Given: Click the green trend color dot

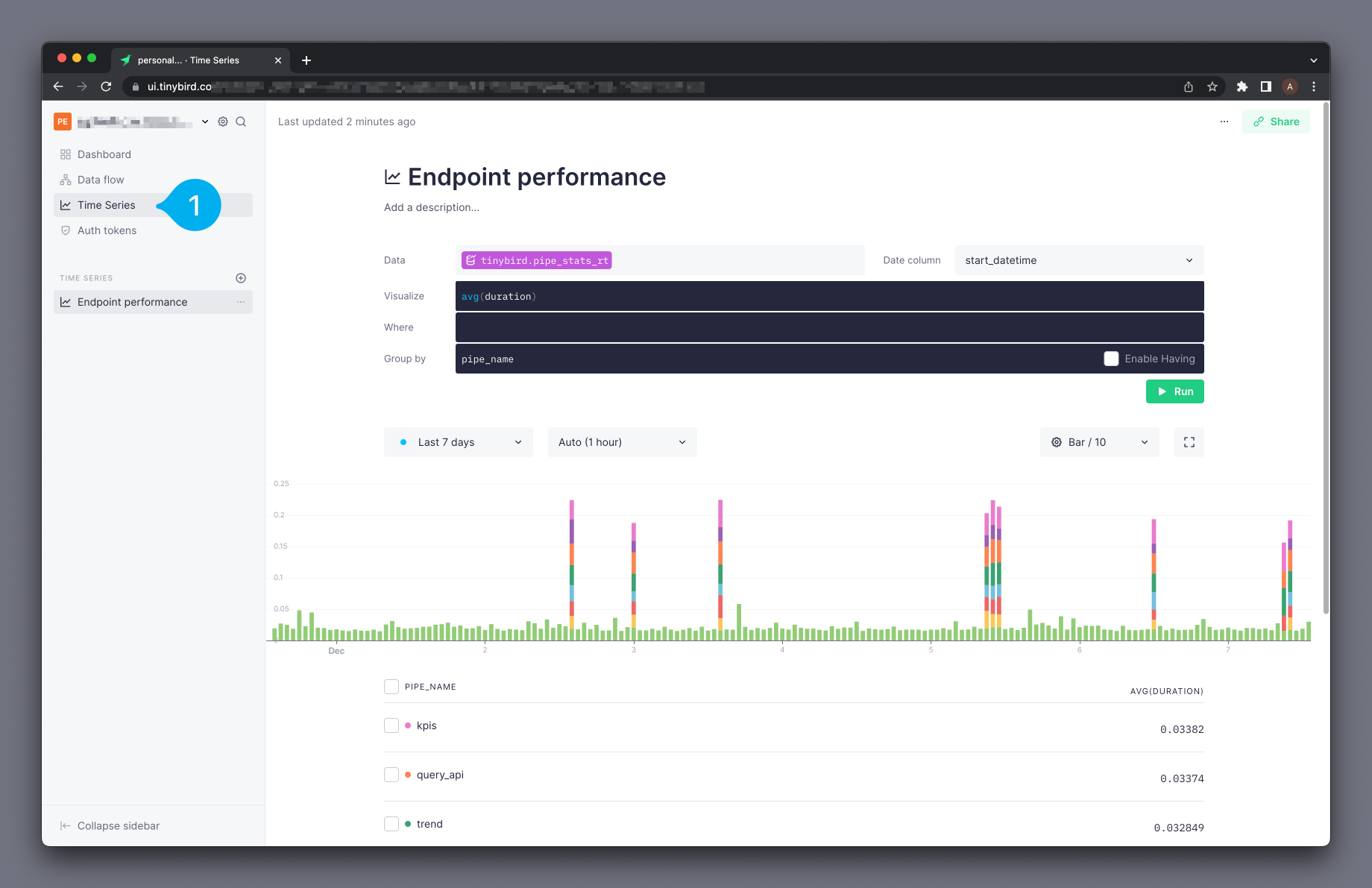Looking at the screenshot, I should (408, 824).
